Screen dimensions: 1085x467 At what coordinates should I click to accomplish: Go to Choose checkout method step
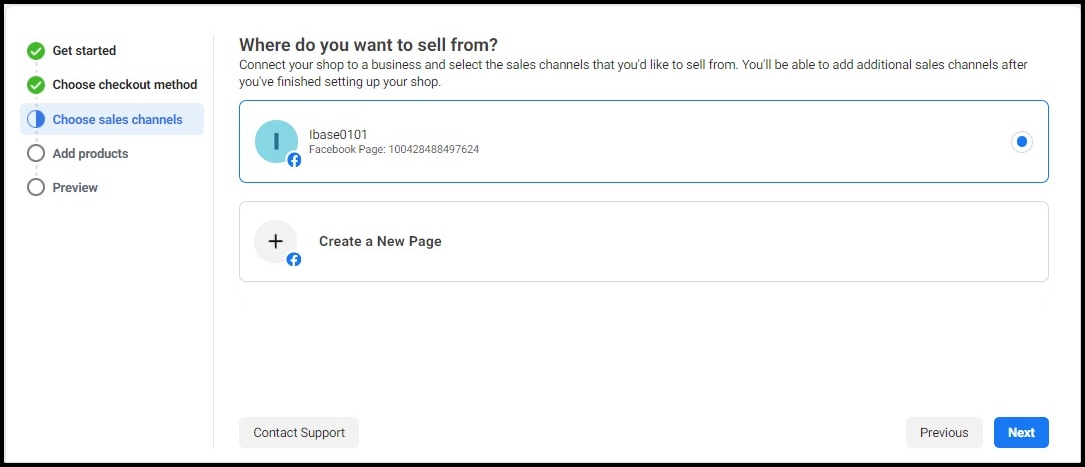(x=125, y=85)
